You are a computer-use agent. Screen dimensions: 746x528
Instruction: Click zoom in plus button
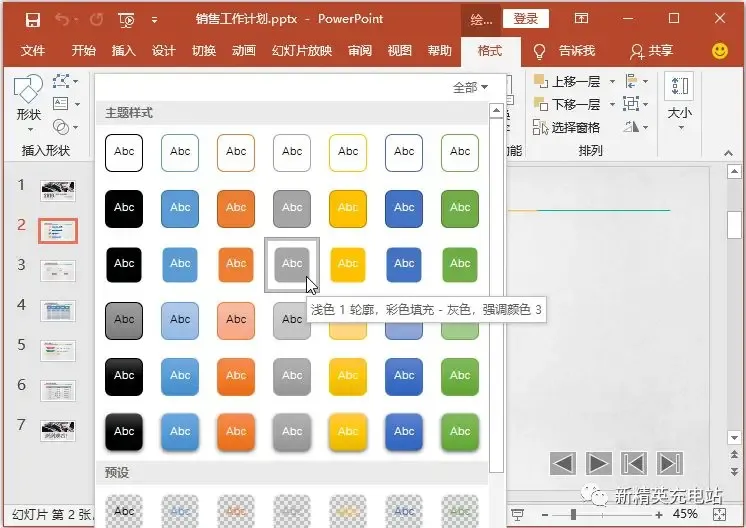pyautogui.click(x=659, y=515)
